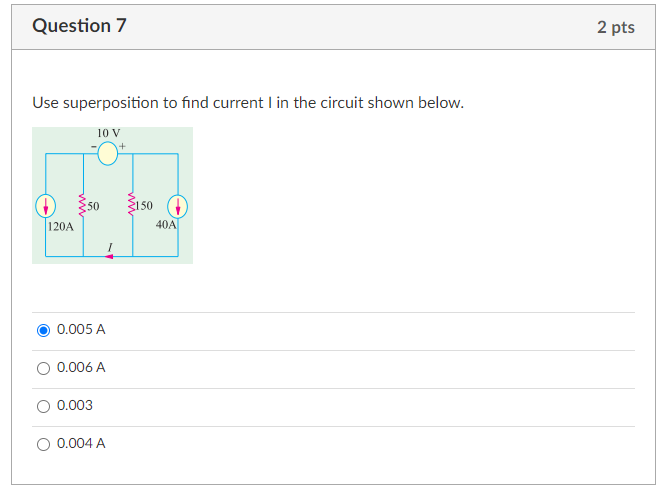Viewport: 661px width, 494px height.
Task: Click the 10 V label in circuit
Action: click(108, 133)
